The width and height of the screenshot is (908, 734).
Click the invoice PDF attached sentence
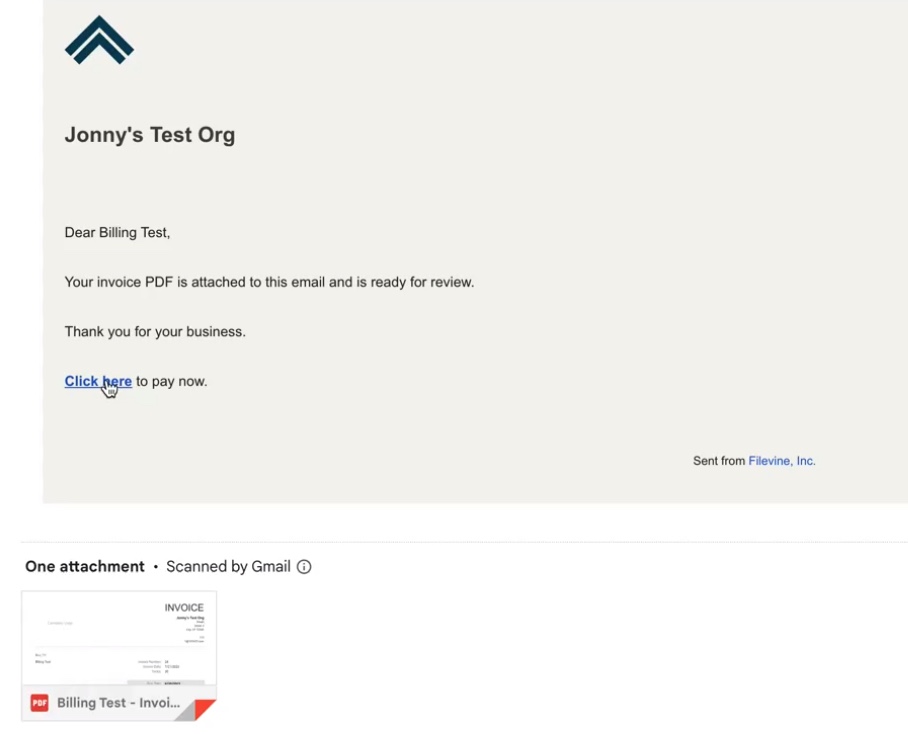point(269,282)
